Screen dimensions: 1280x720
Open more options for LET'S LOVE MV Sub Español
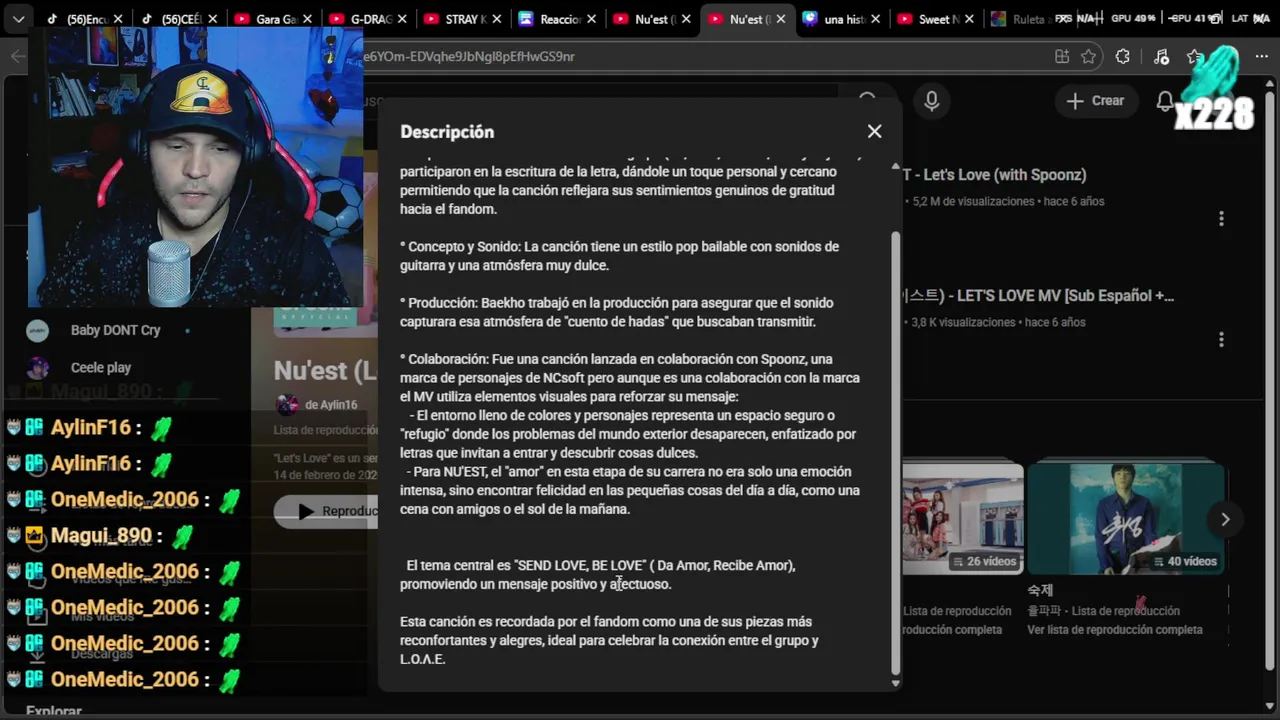pos(1221,340)
